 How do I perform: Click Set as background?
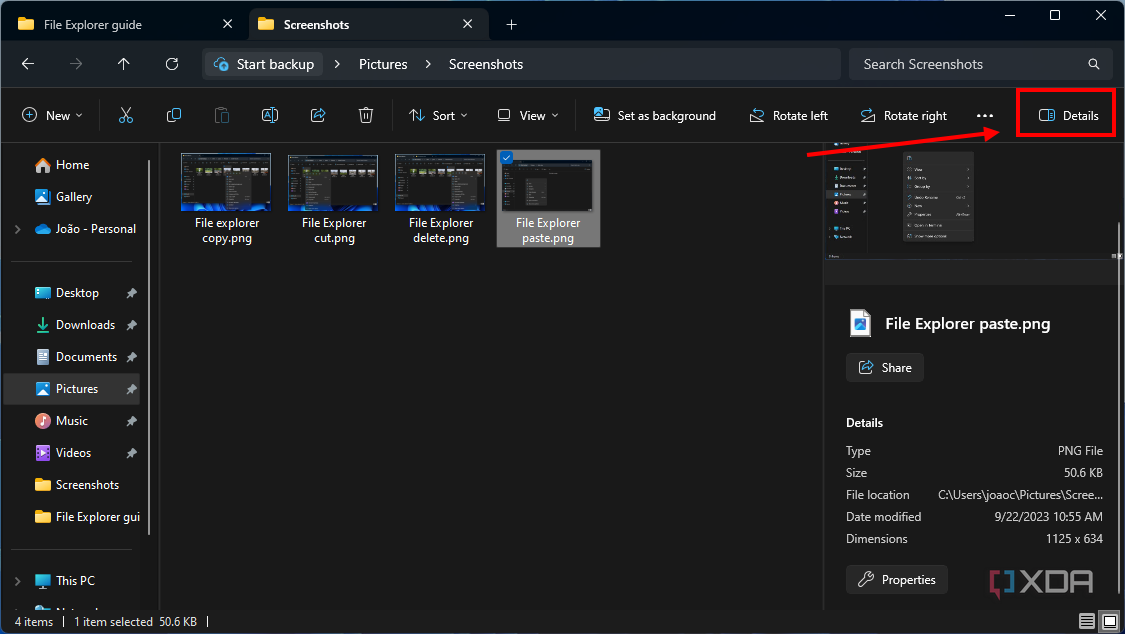click(654, 115)
